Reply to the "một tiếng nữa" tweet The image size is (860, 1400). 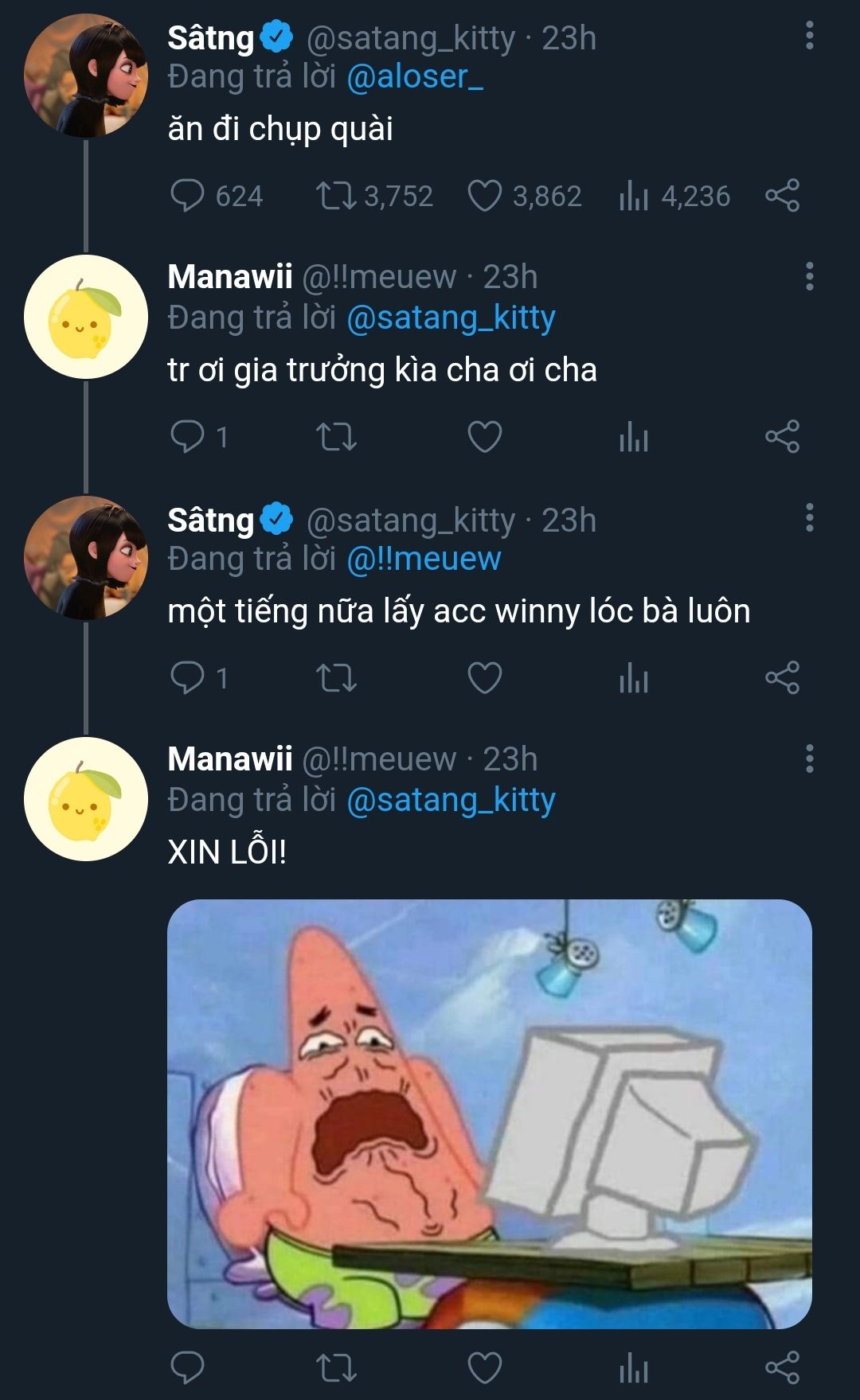point(188,678)
